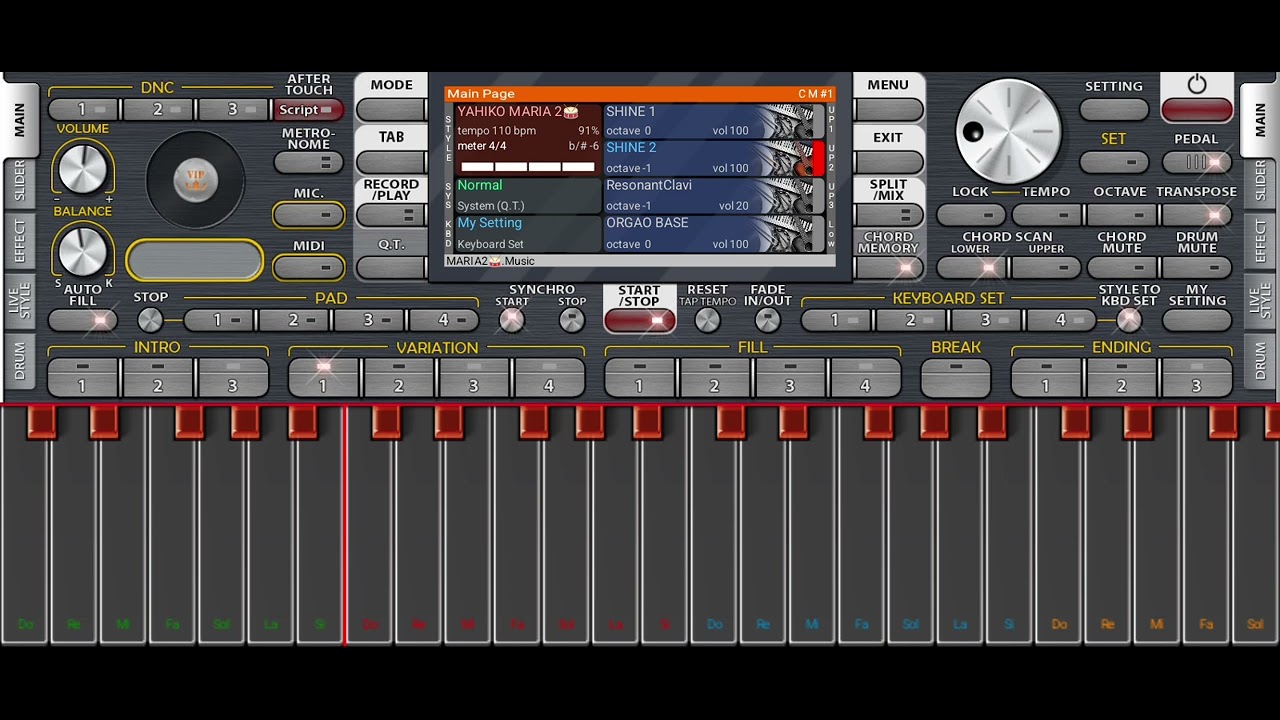Screen dimensions: 1280x720
Task: Select DNC button 2
Action: pos(158,110)
